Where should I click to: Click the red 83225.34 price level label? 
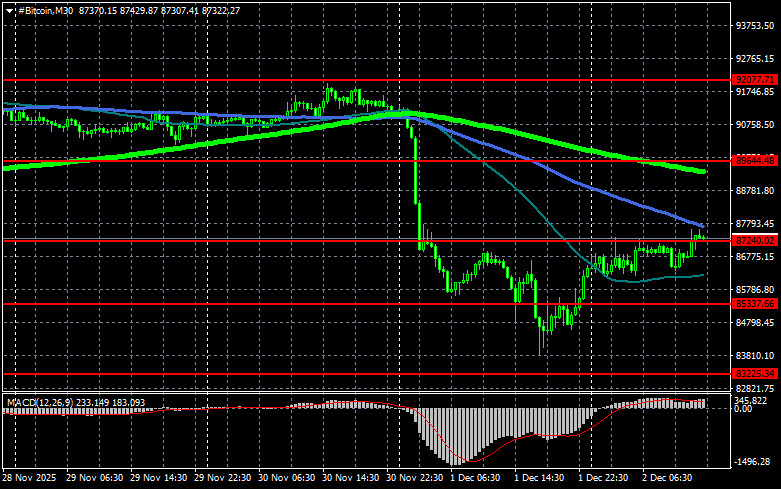755,373
